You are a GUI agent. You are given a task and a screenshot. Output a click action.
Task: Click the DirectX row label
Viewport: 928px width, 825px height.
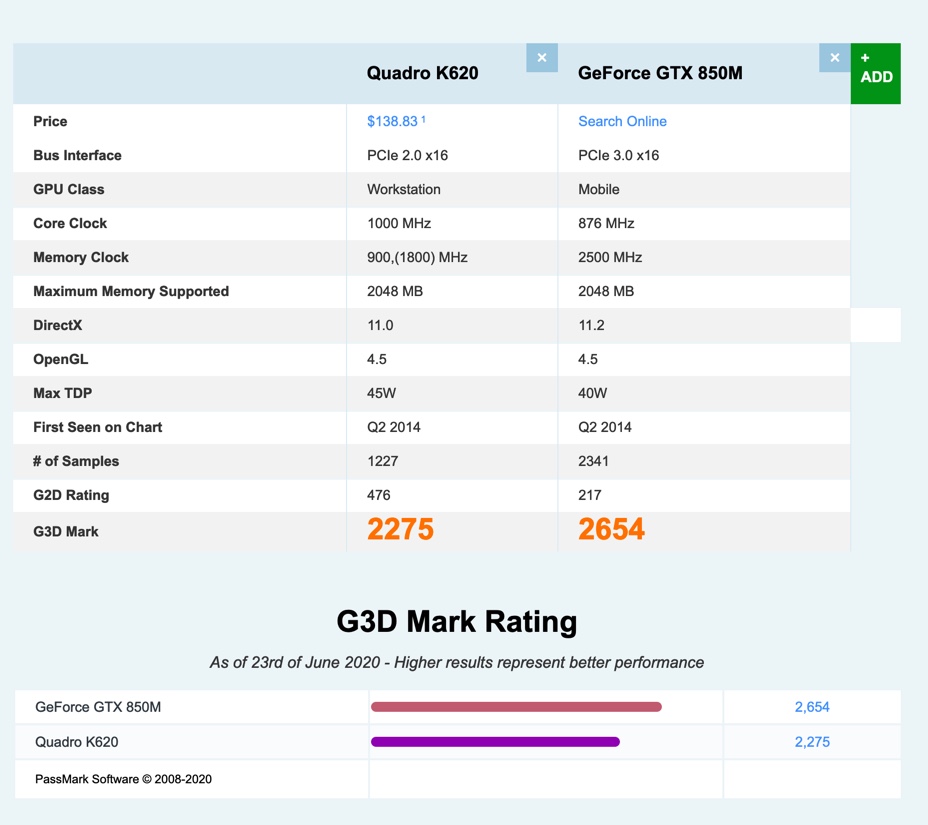point(57,326)
